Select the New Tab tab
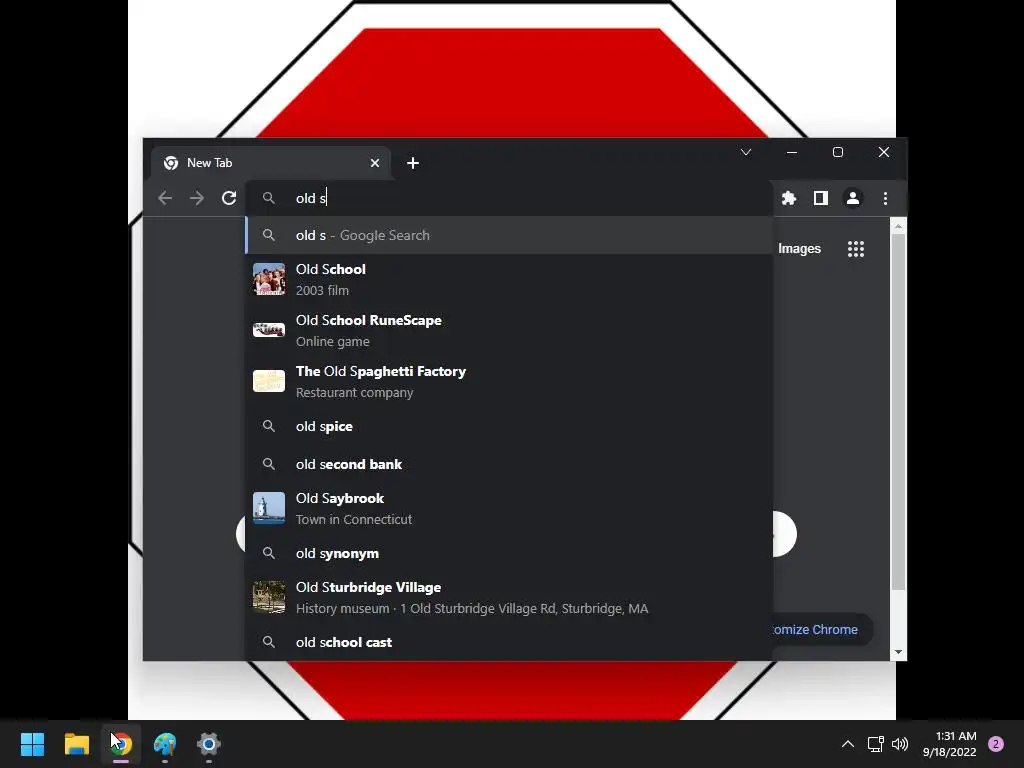Viewport: 1024px width, 768px height. click(270, 163)
